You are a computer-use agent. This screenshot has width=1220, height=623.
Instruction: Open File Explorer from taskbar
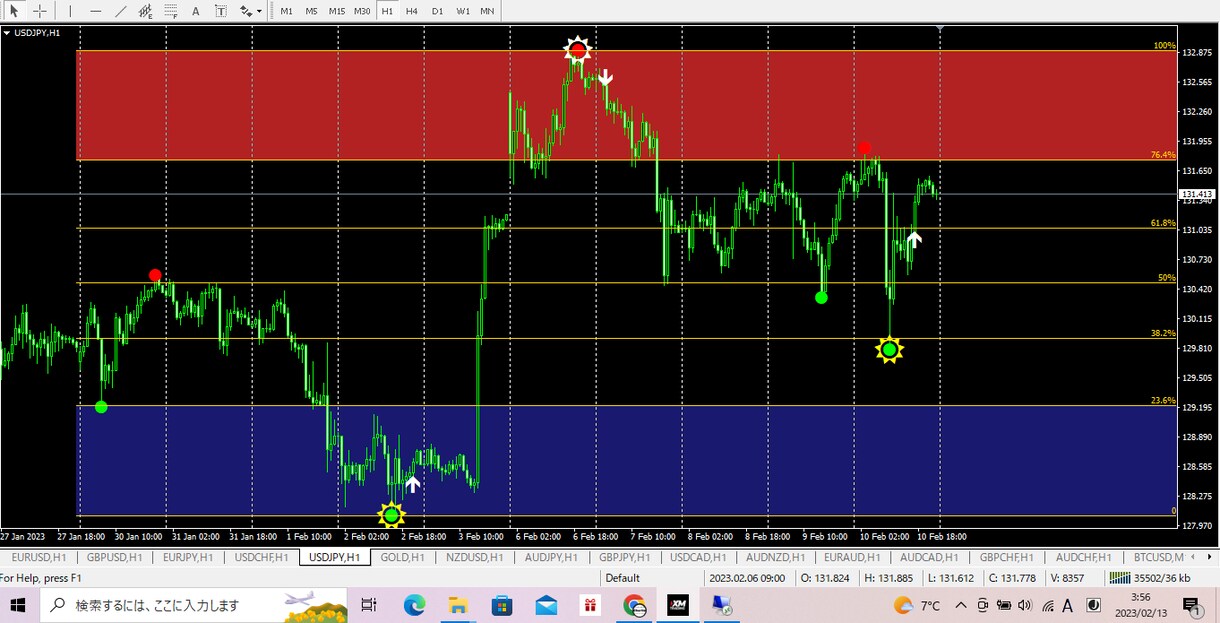point(458,605)
